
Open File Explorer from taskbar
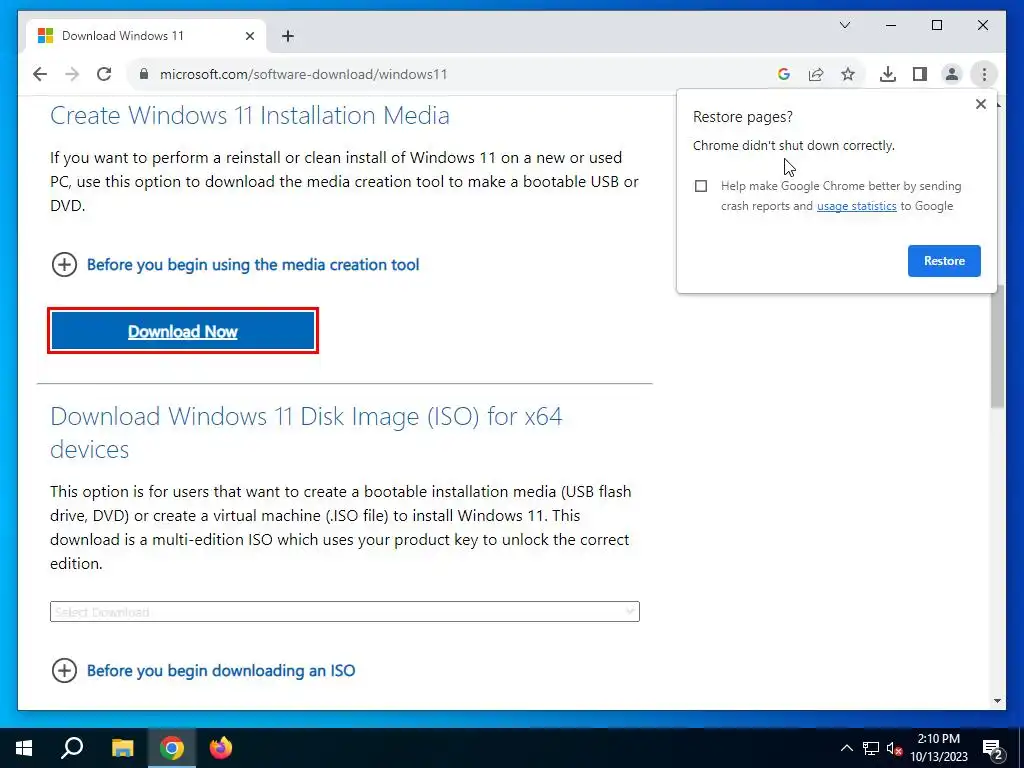[x=122, y=748]
